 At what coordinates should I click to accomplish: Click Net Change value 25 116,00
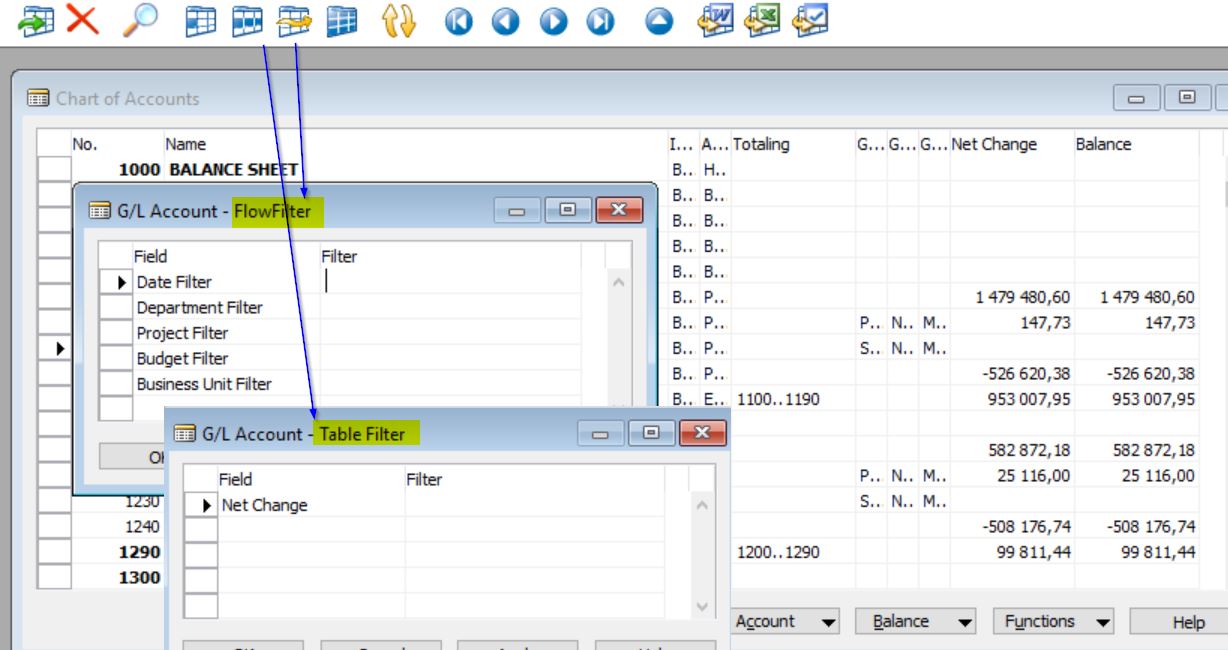[x=1033, y=475]
